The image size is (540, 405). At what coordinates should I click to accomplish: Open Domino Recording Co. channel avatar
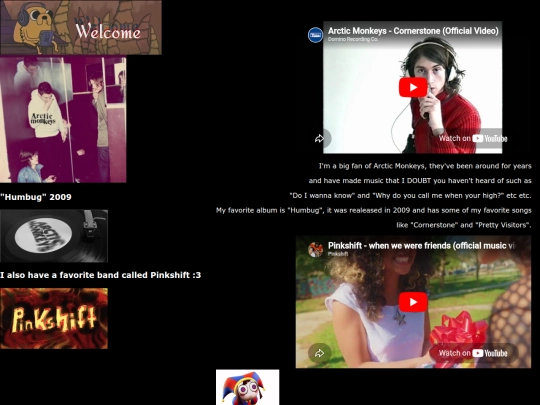pyautogui.click(x=315, y=35)
